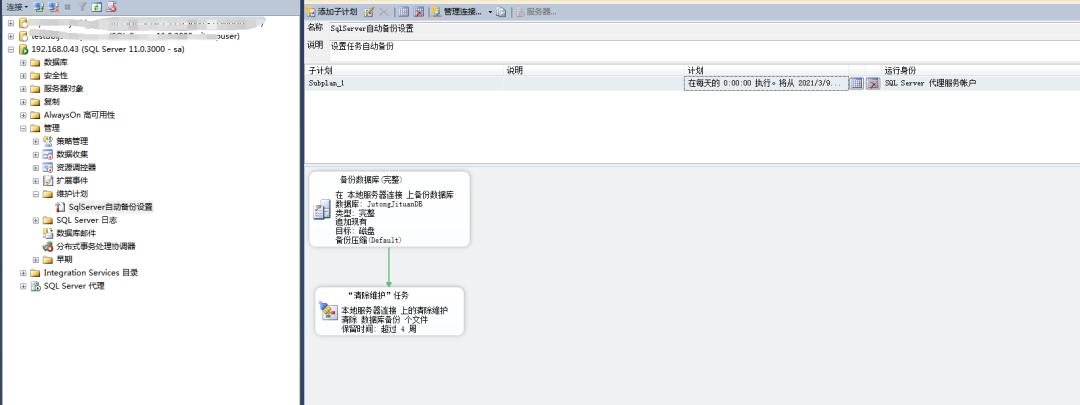This screenshot has height=405, width=1080.
Task: Click the maintenance cleanup task icon
Action: pos(328,311)
